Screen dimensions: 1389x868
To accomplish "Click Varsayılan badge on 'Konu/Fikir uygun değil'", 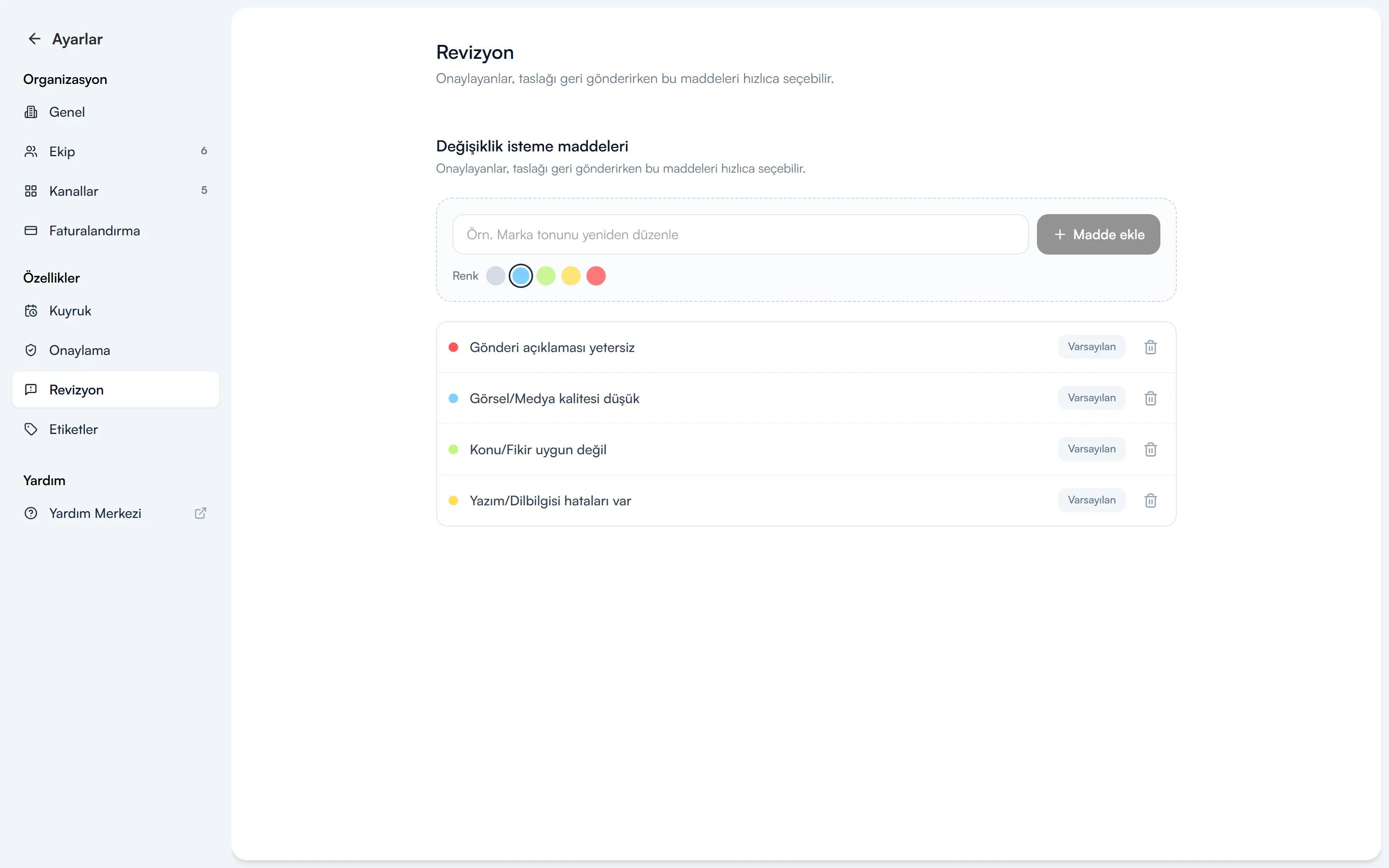I will [x=1092, y=449].
